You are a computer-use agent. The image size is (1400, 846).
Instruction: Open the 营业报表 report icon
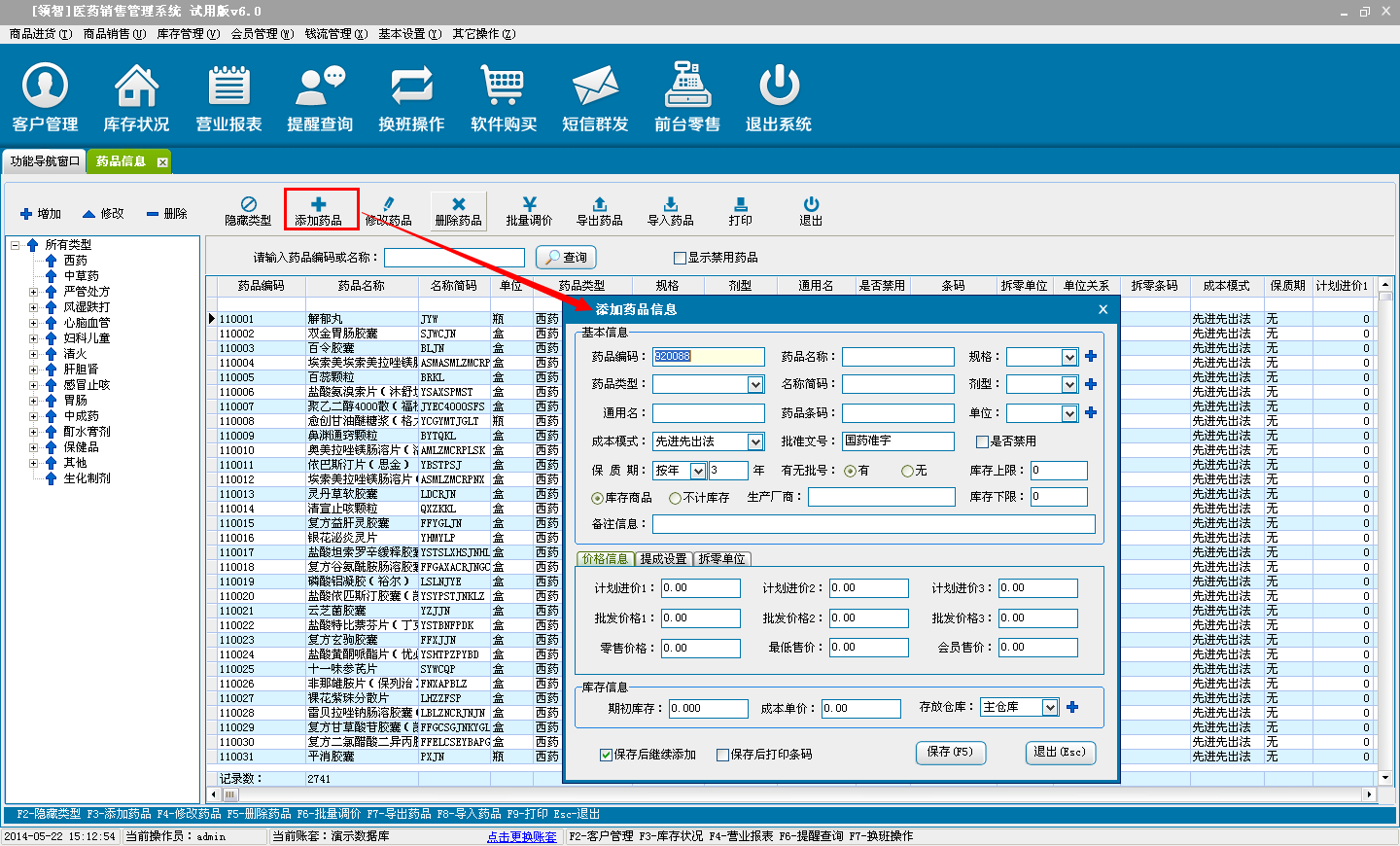[x=228, y=97]
